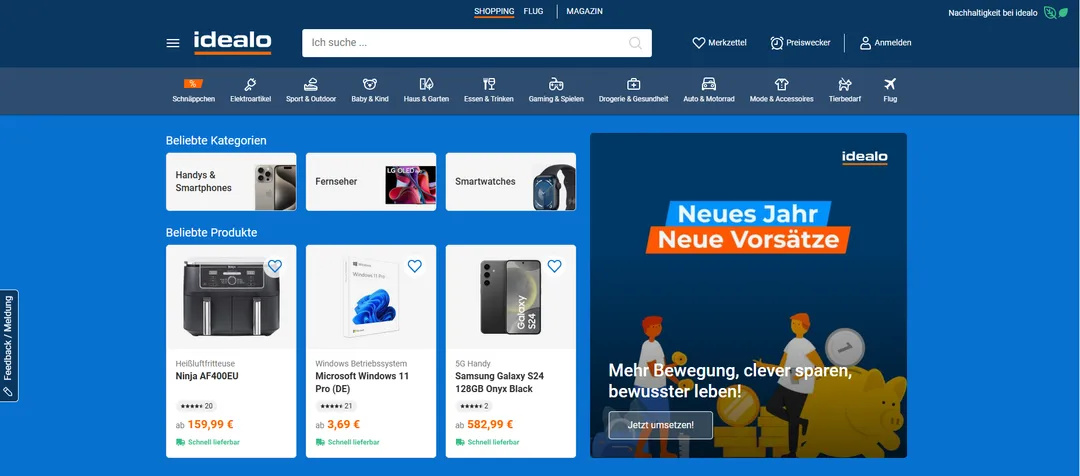Open Baby & Kind teddy icon
This screenshot has height=476, width=1080.
370,84
